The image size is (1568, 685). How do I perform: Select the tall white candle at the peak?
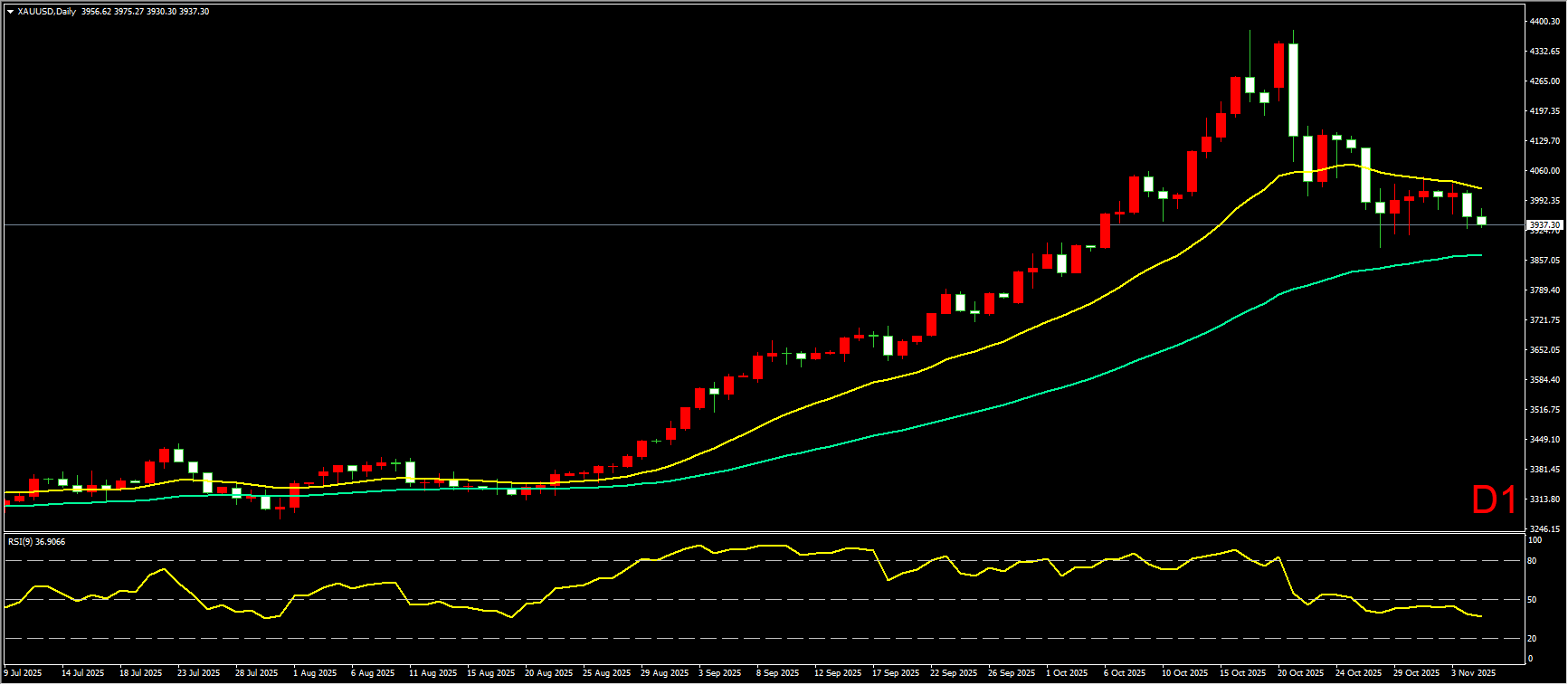(x=1293, y=89)
